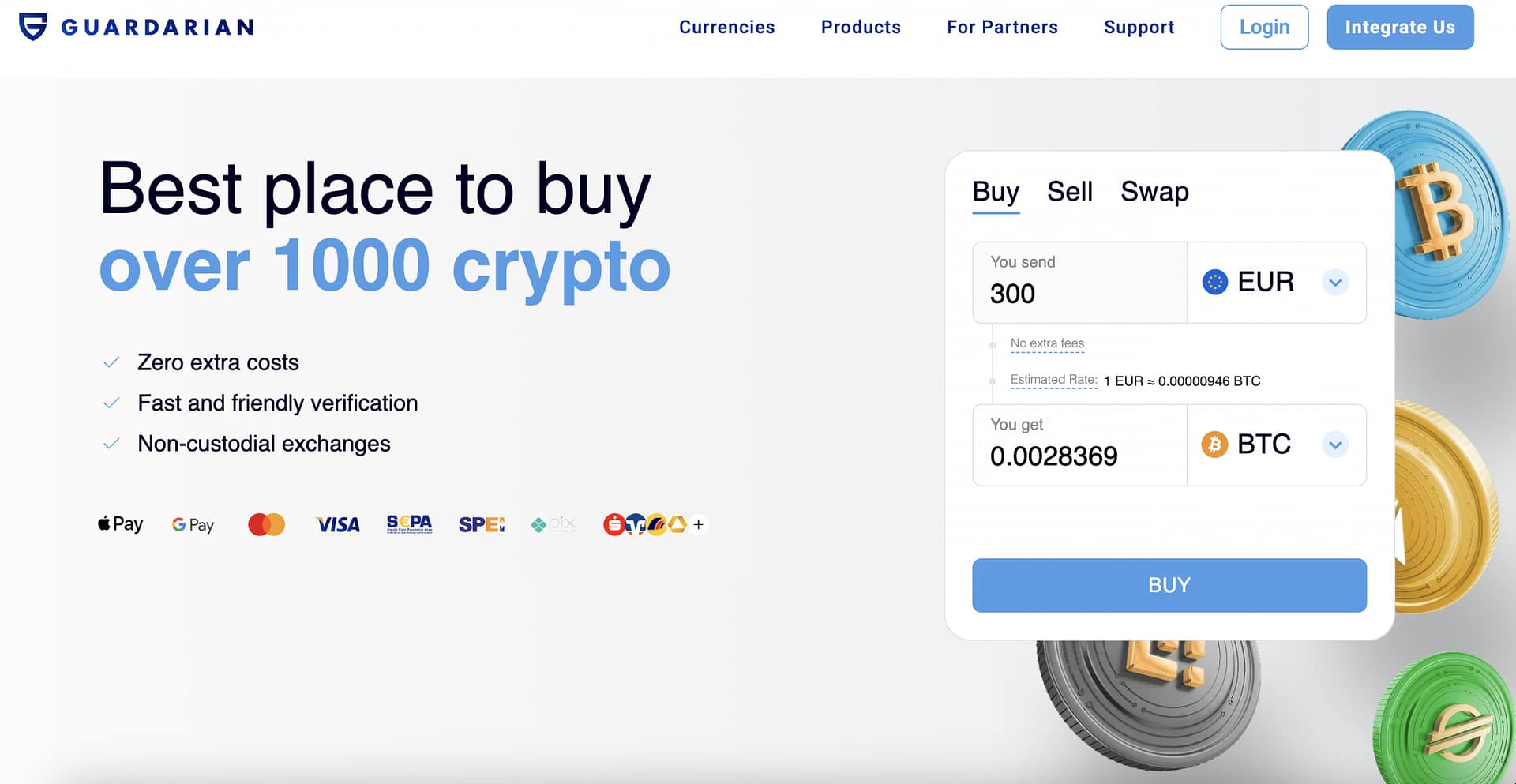Click the No extra fees link
The height and width of the screenshot is (784, 1516).
[1047, 343]
